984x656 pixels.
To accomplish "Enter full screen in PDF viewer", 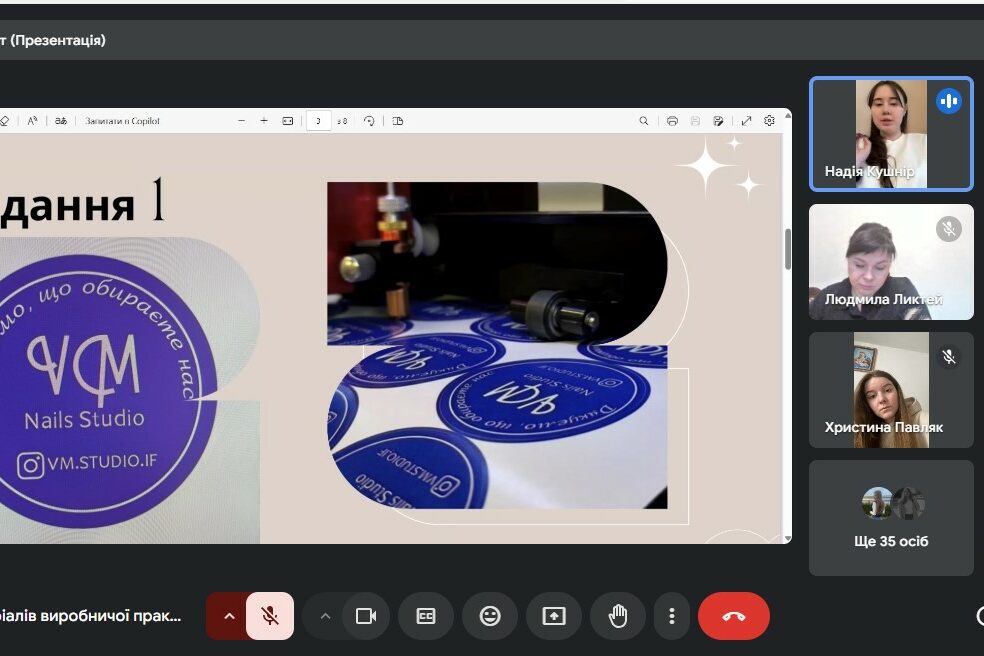I will pos(746,121).
